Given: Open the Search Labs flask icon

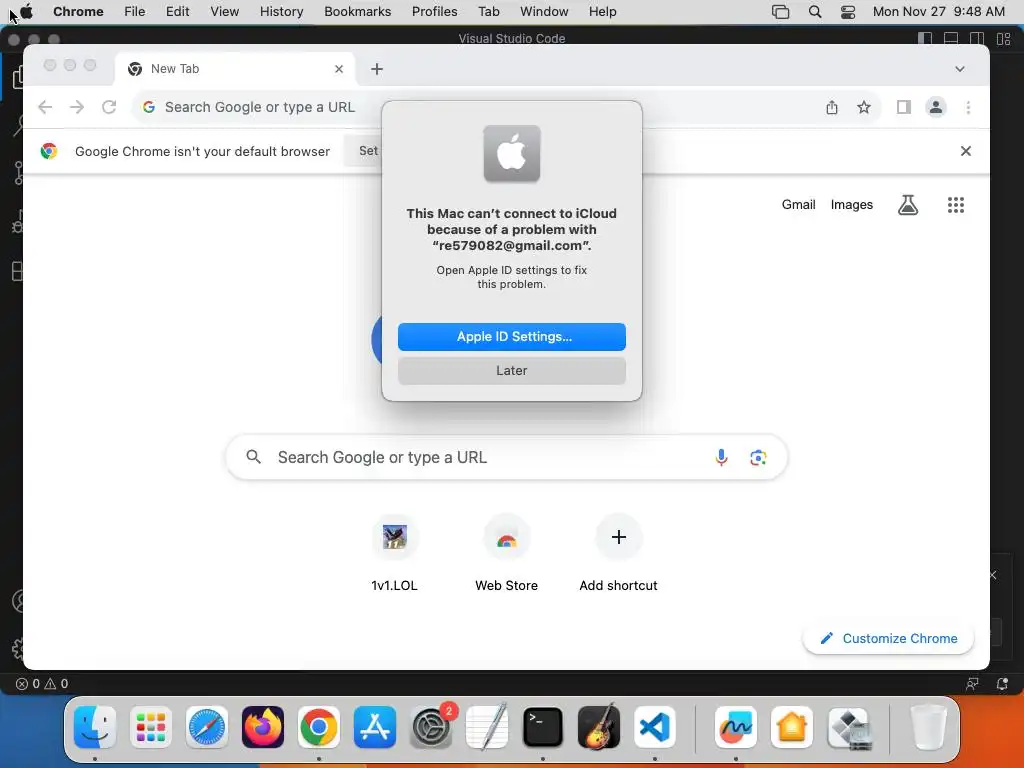Looking at the screenshot, I should coord(908,205).
